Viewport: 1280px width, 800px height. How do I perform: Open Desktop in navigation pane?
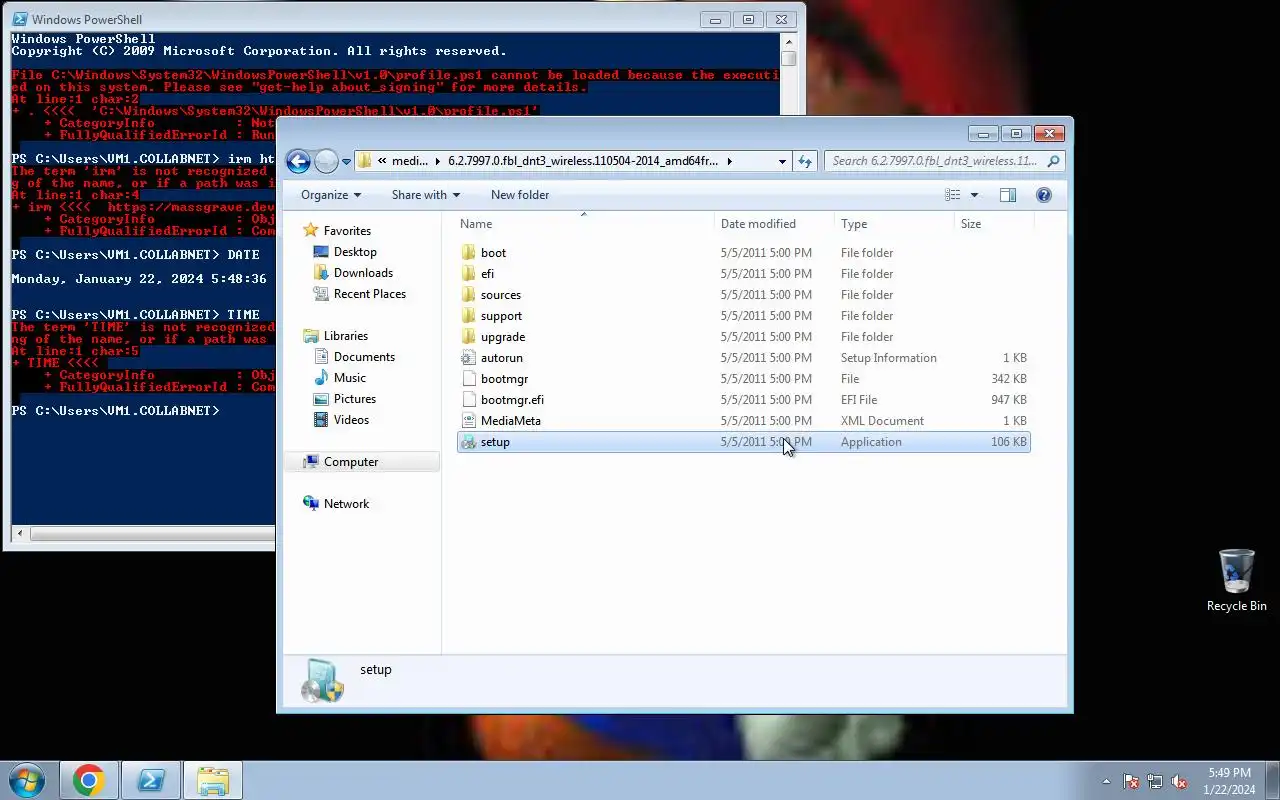click(355, 252)
